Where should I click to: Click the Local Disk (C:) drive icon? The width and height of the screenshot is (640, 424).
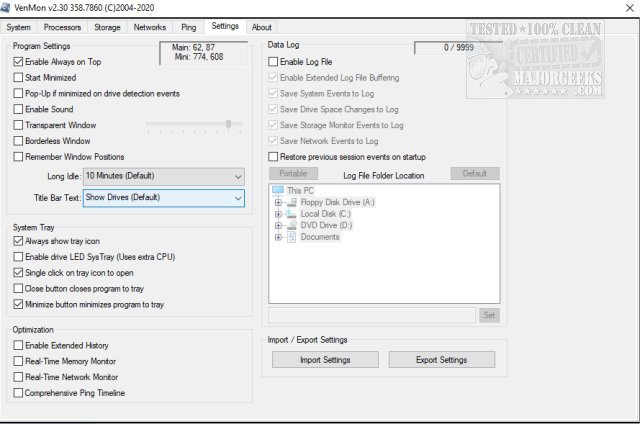(291, 214)
